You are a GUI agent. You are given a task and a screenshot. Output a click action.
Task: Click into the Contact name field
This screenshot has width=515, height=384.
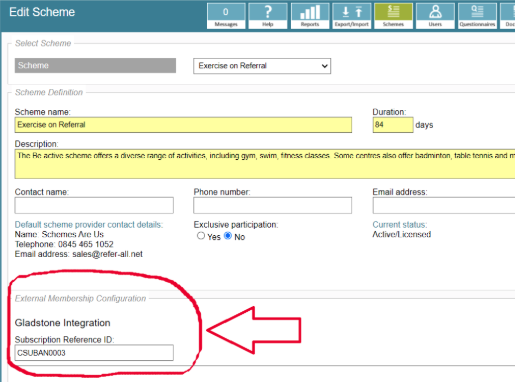coord(94,205)
